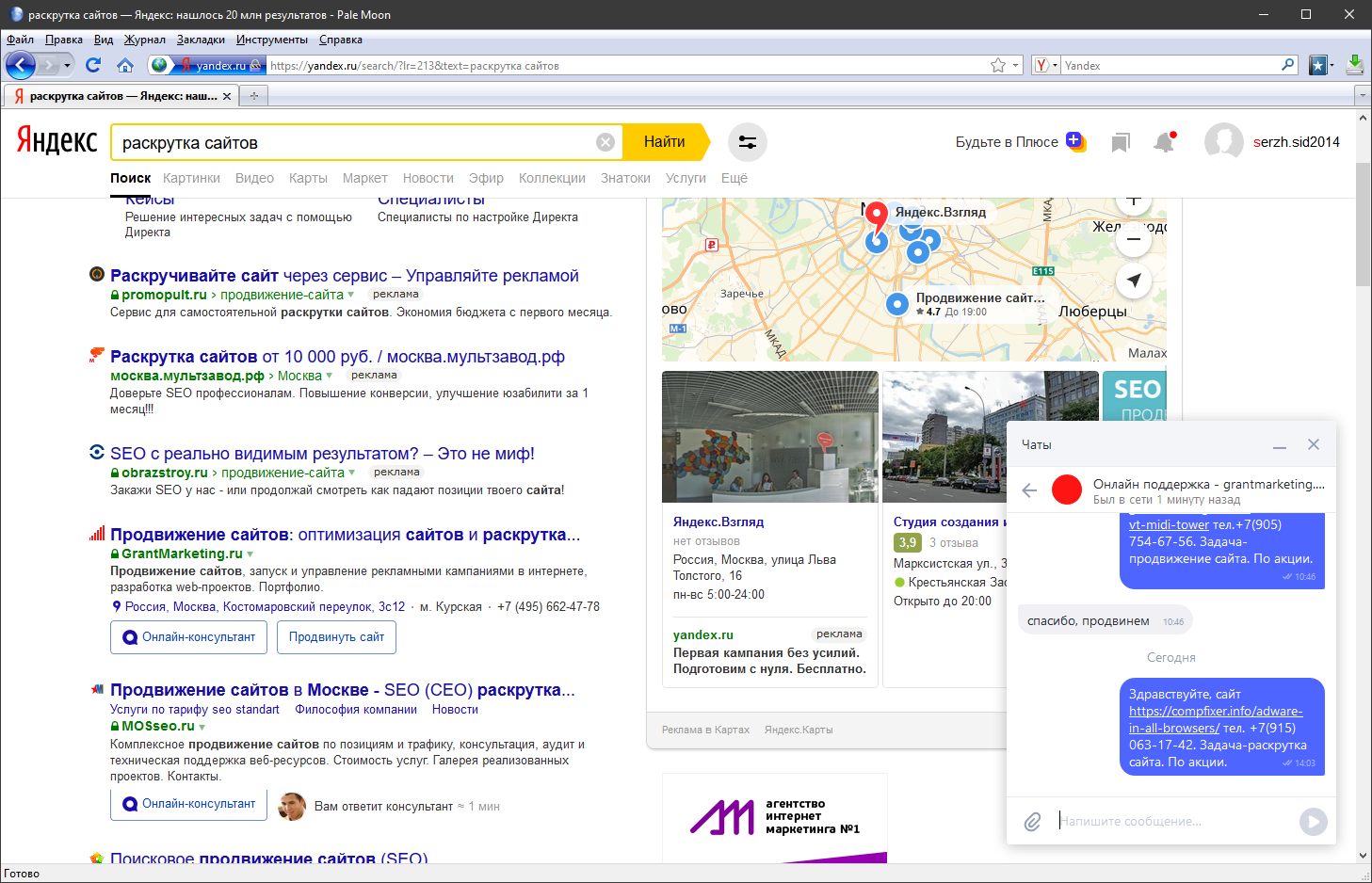Open the notifications bell

(1165, 142)
